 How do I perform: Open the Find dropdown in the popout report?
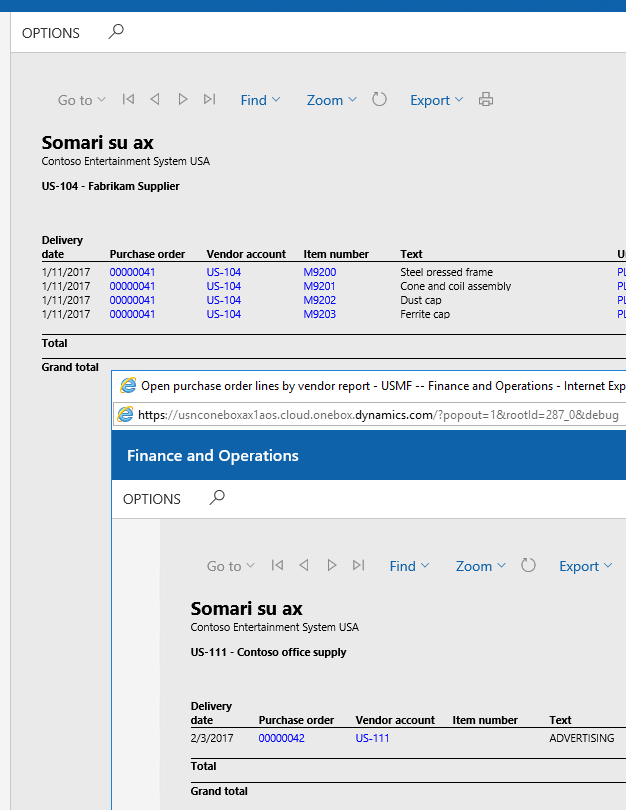[x=410, y=566]
